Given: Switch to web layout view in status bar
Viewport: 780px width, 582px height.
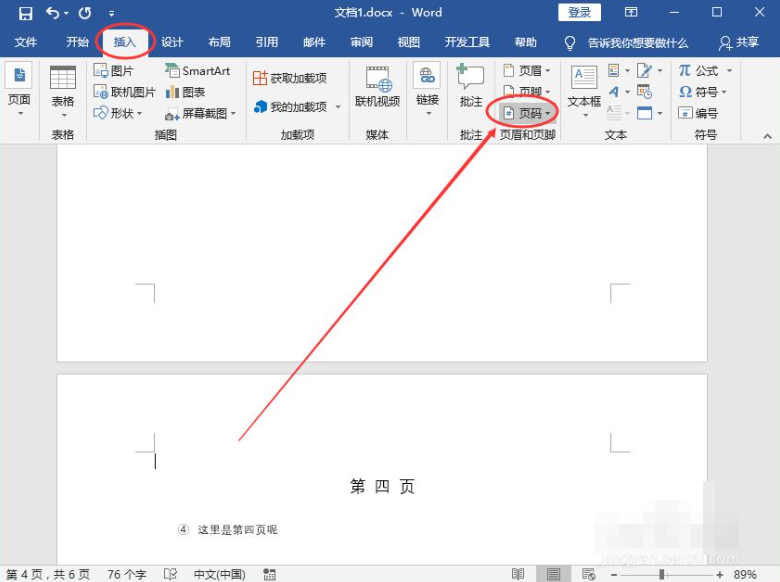Looking at the screenshot, I should (x=588, y=574).
